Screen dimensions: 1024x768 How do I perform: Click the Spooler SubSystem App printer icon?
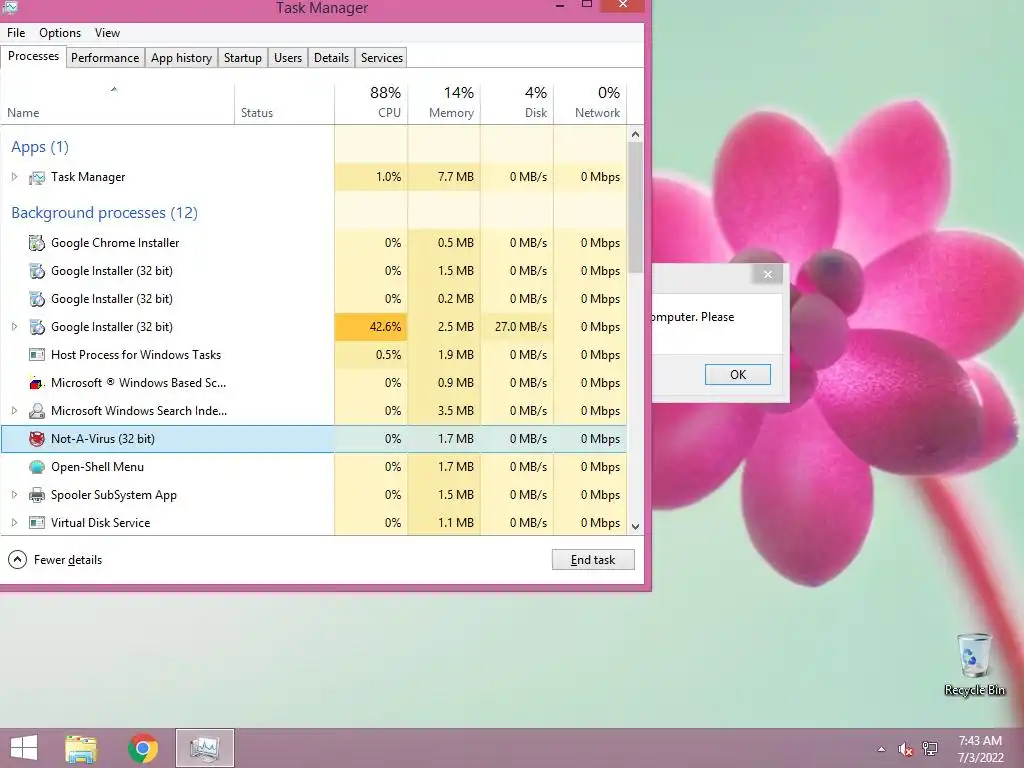tap(37, 495)
